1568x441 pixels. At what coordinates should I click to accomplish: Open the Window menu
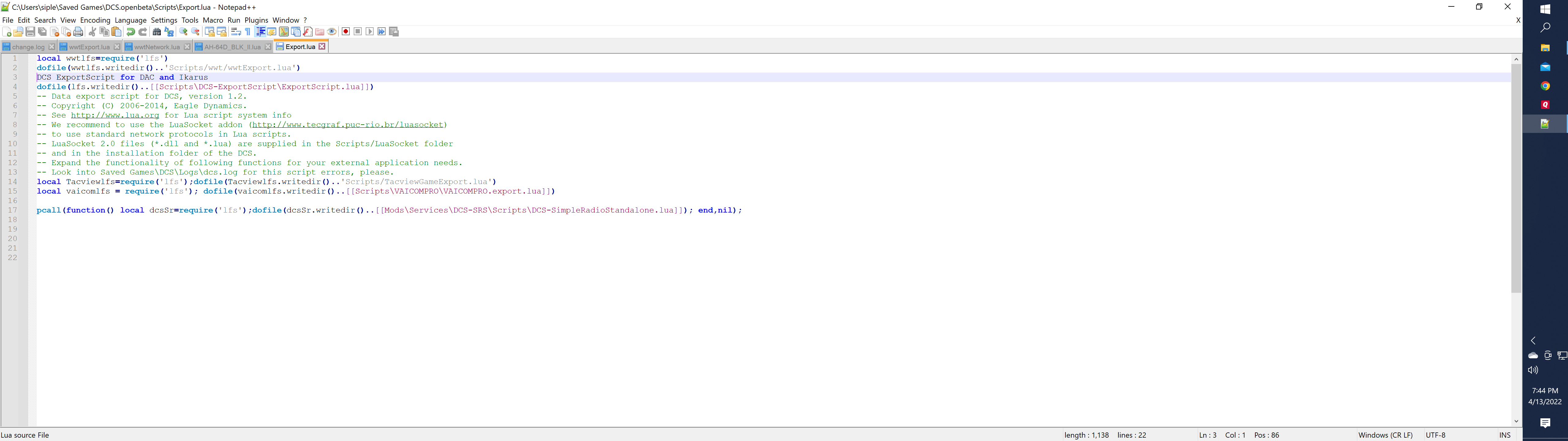point(285,20)
